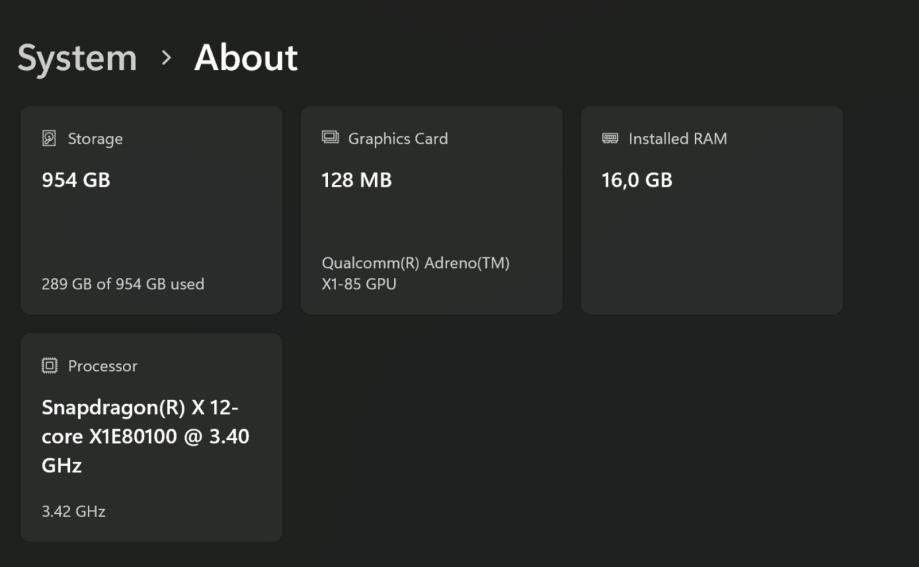Click the Graphics Card label
The image size is (919, 567).
398,139
